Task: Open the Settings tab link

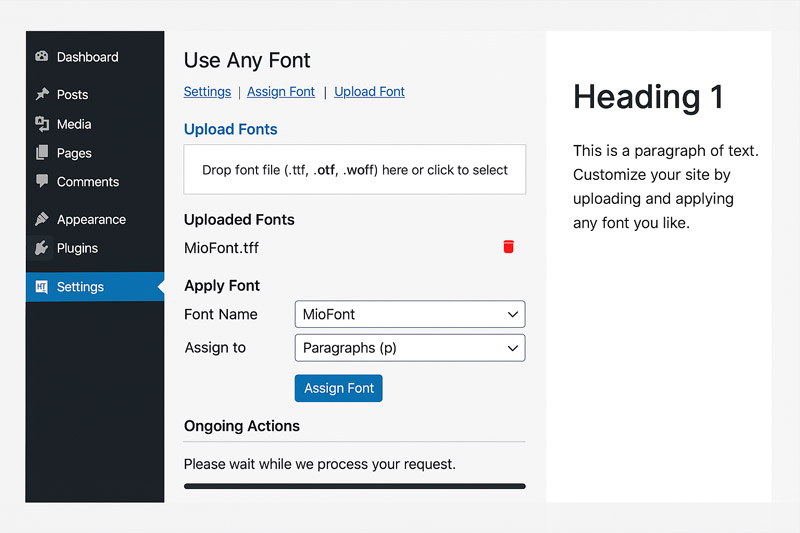Action: pos(207,92)
